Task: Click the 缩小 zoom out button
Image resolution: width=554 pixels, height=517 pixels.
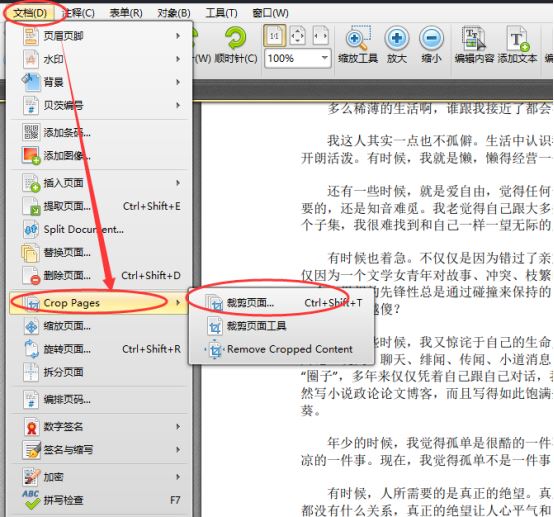Action: tap(431, 45)
